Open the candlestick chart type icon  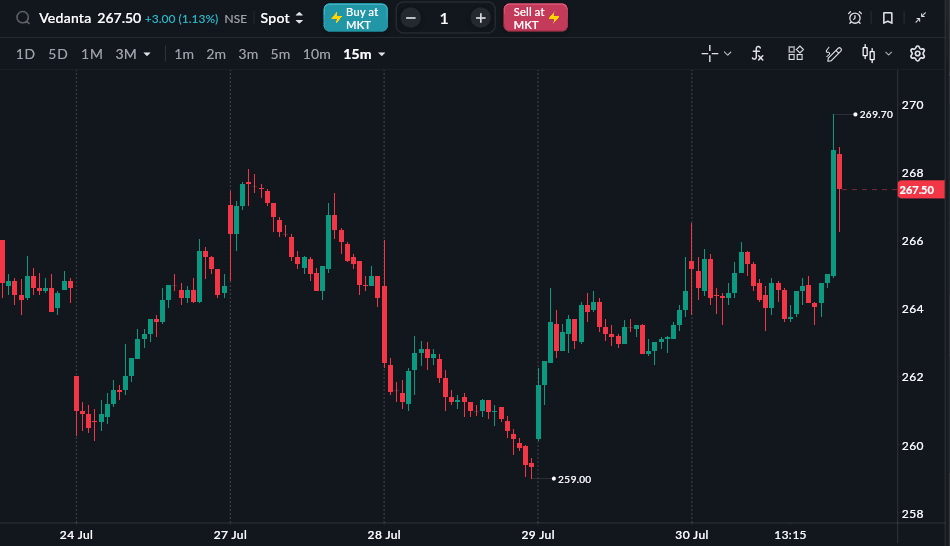869,54
